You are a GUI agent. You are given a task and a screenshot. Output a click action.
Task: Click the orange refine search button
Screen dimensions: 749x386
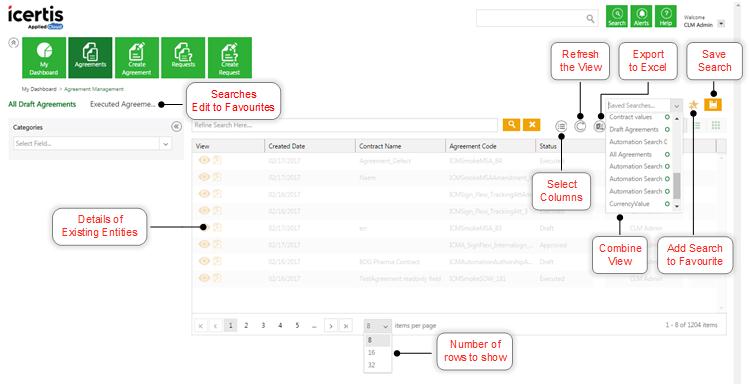(x=511, y=125)
